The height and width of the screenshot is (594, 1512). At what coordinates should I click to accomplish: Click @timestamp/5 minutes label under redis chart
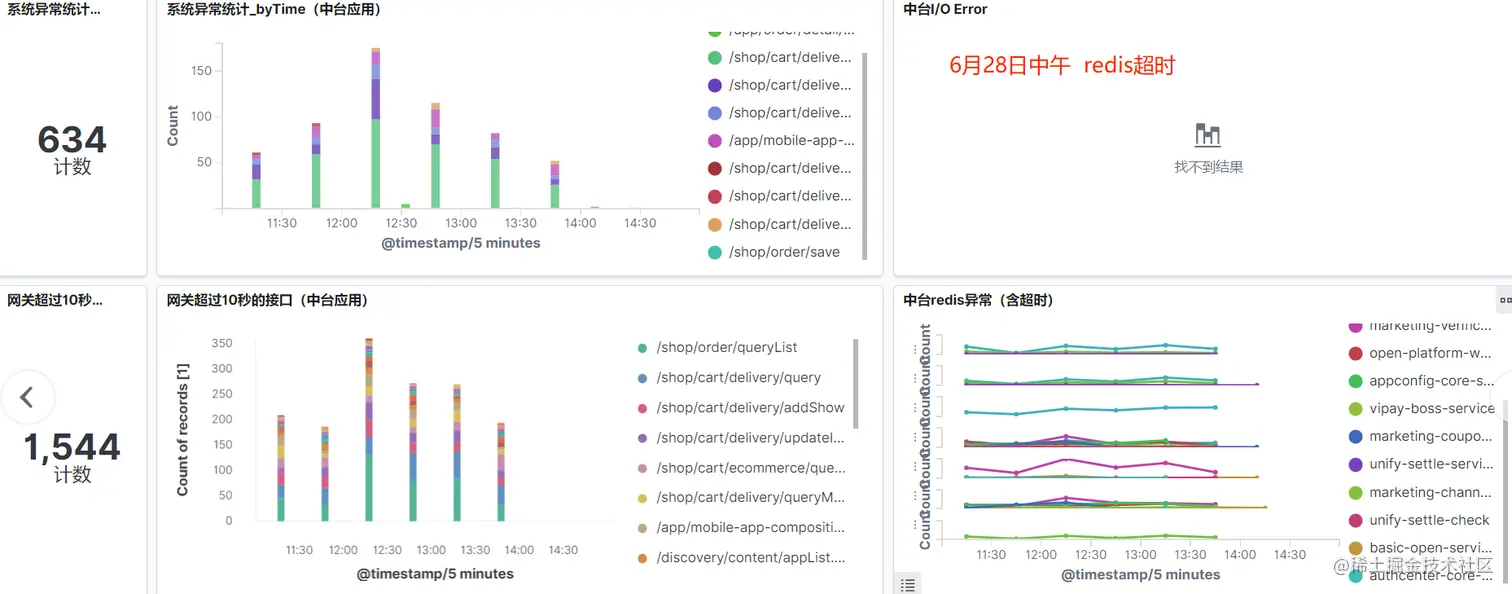pyautogui.click(x=1141, y=575)
